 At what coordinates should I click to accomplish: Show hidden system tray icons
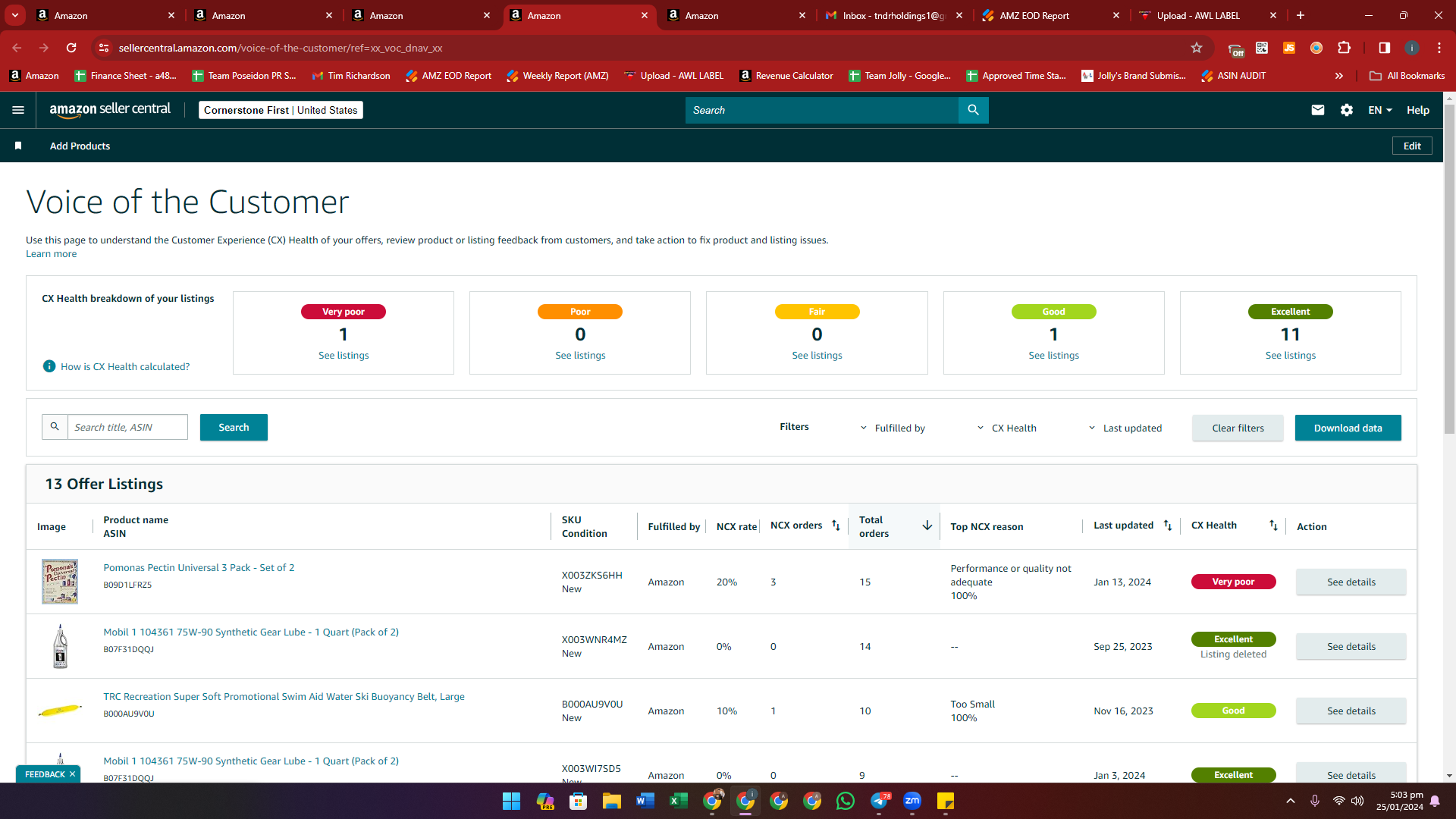coord(1291,801)
